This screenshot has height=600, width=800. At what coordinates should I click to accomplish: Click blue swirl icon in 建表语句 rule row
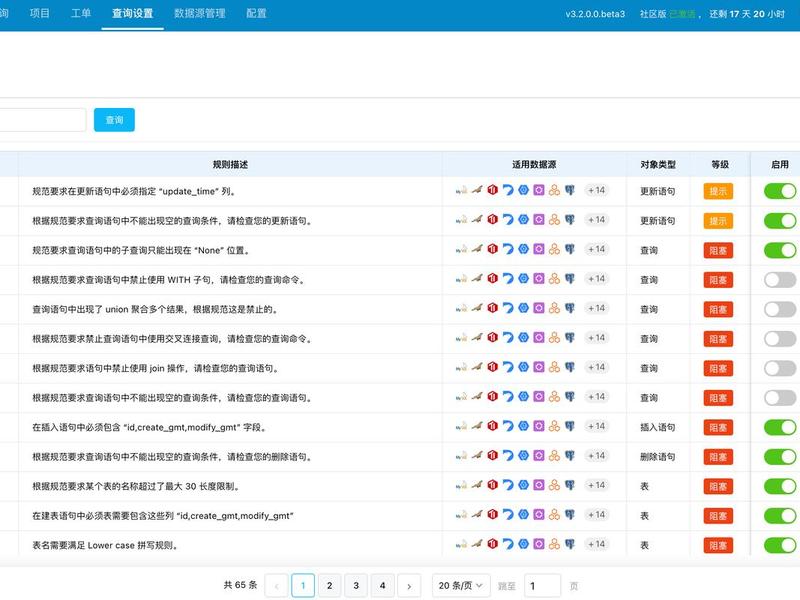click(x=508, y=515)
